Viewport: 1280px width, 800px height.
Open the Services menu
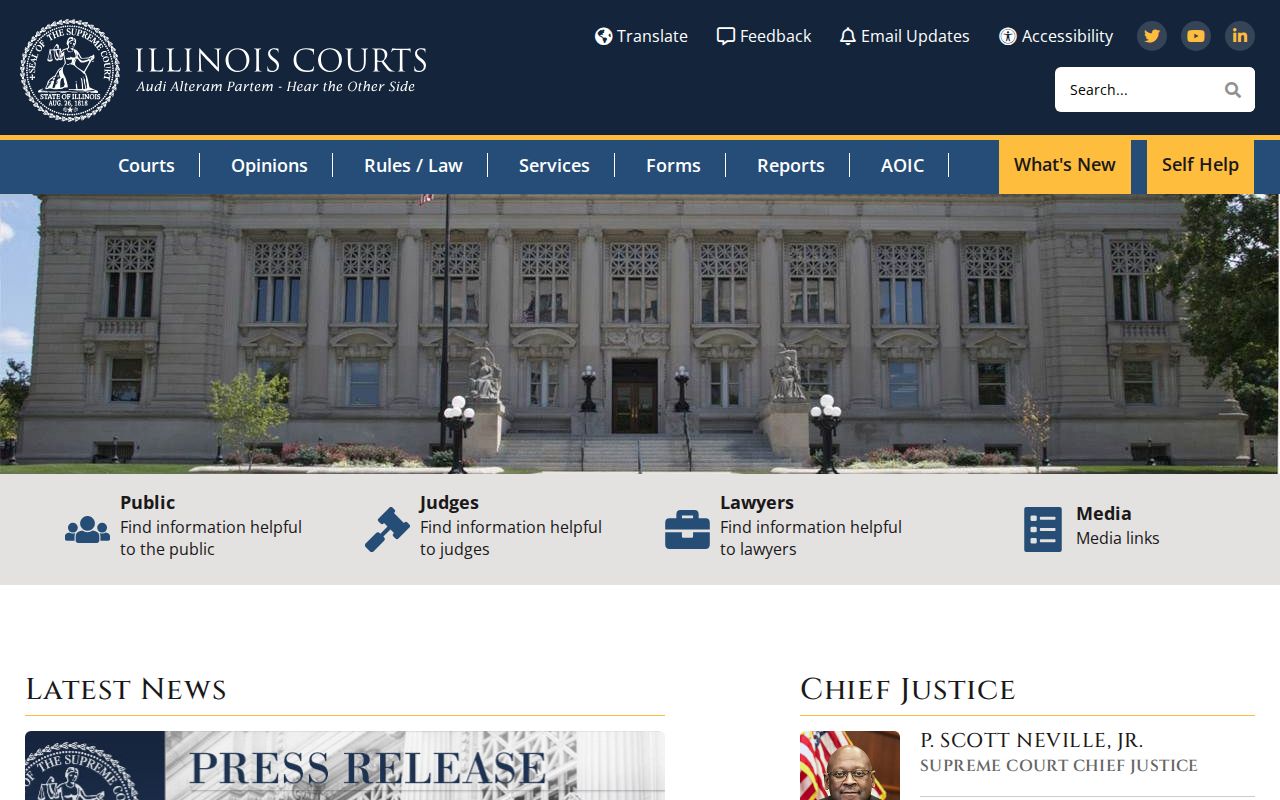click(554, 166)
